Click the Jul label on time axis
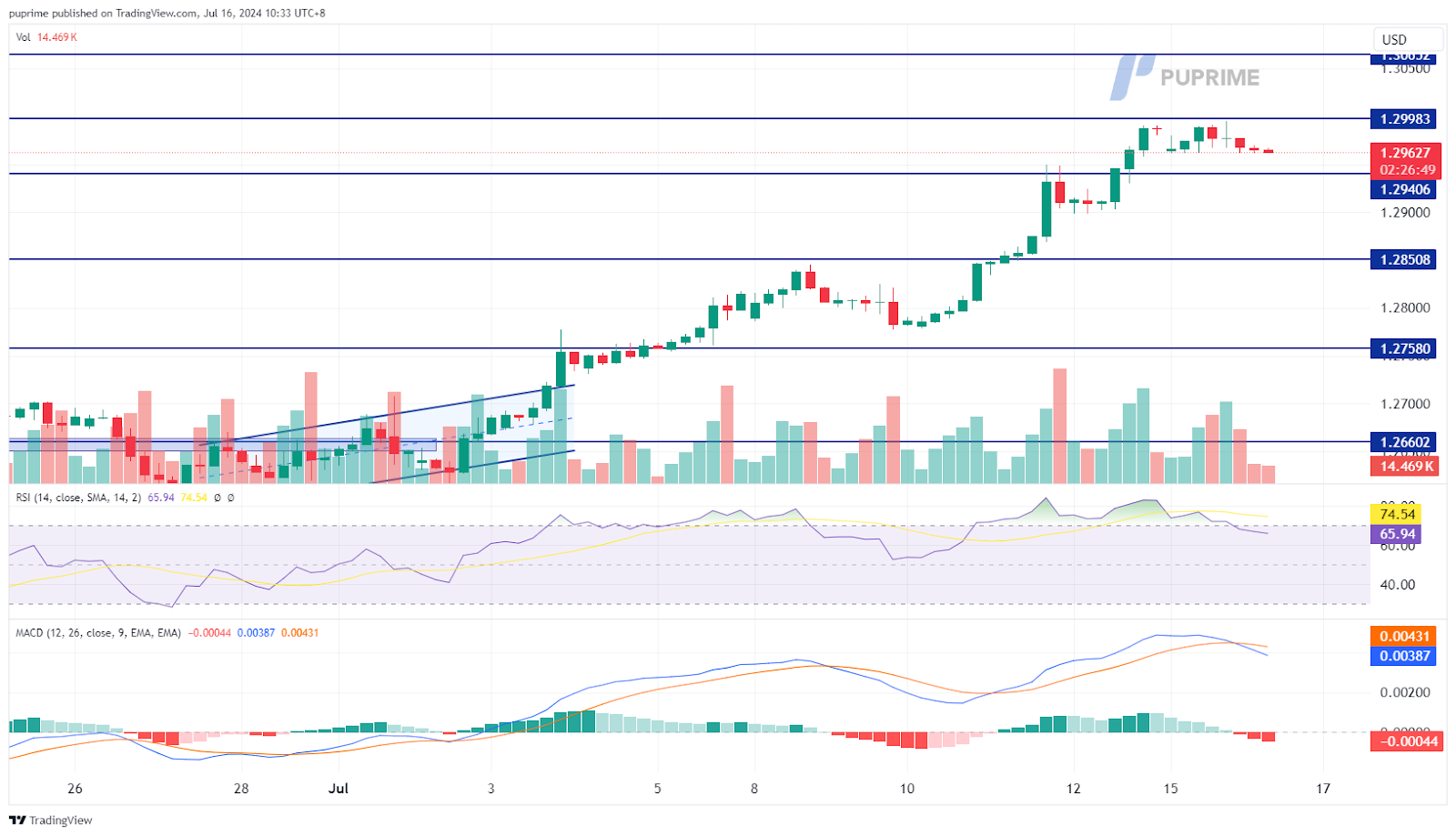 (339, 789)
